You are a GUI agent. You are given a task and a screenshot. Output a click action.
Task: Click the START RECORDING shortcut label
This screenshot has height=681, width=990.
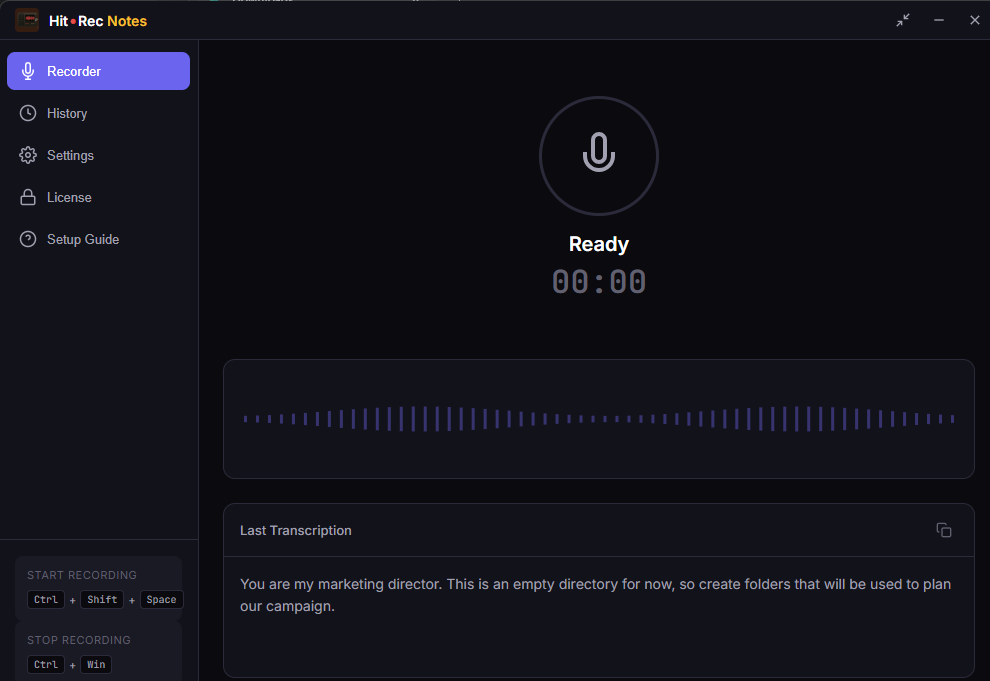pos(82,575)
